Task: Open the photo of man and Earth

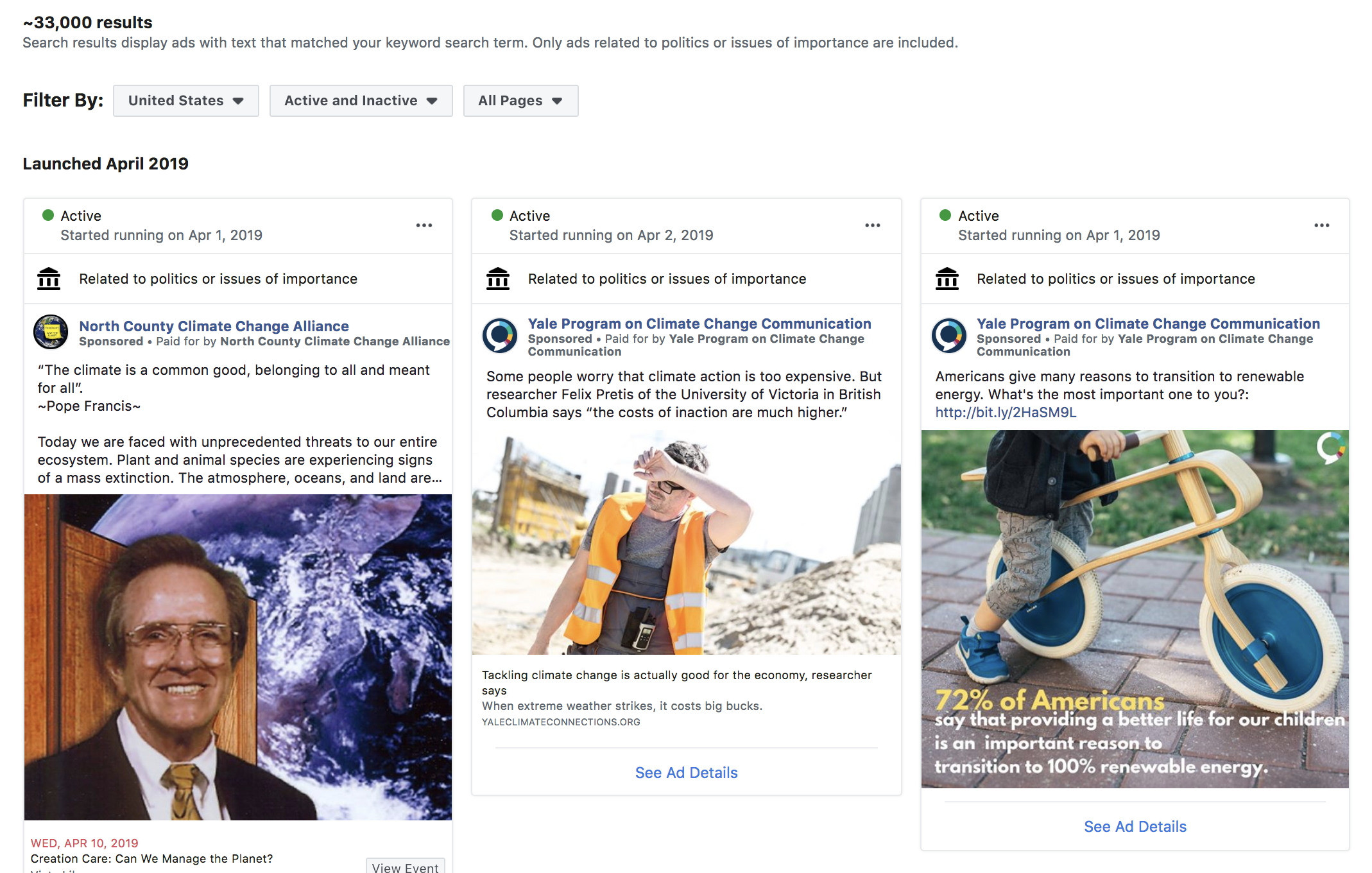Action: click(x=238, y=657)
